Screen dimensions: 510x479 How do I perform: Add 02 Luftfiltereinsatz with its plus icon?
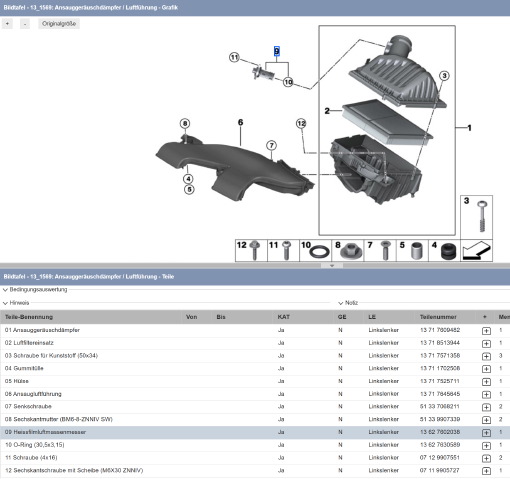point(486,343)
